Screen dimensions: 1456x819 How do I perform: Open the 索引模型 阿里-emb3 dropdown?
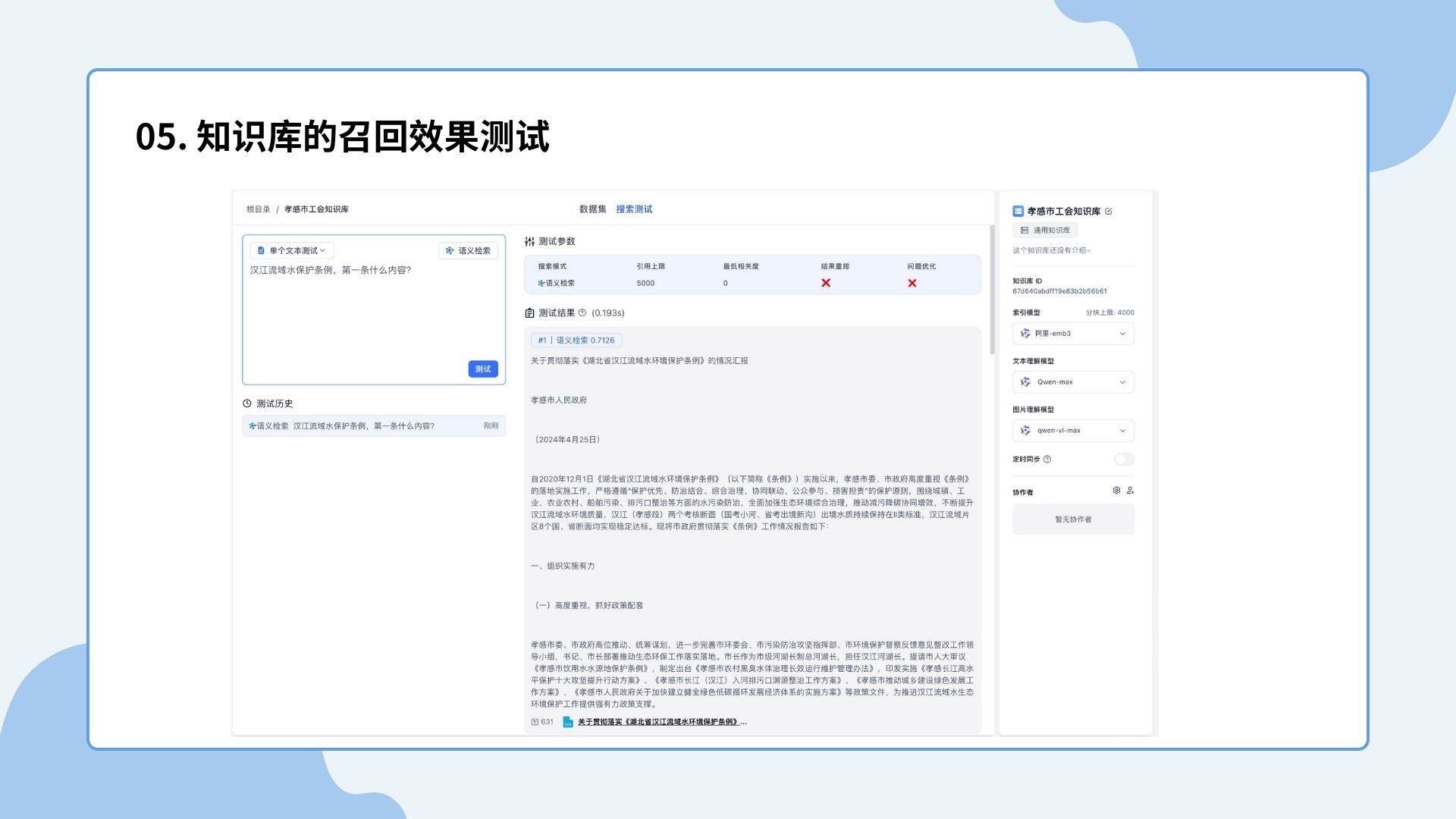point(1073,334)
